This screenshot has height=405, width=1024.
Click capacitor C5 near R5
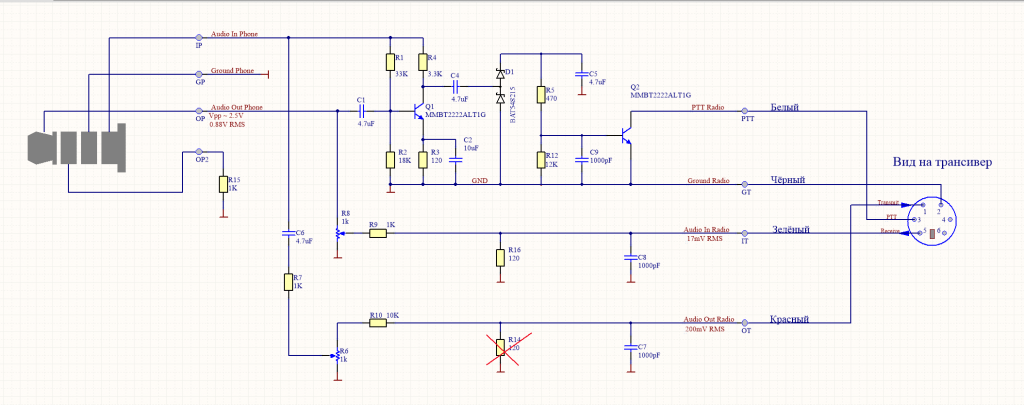coord(581,75)
